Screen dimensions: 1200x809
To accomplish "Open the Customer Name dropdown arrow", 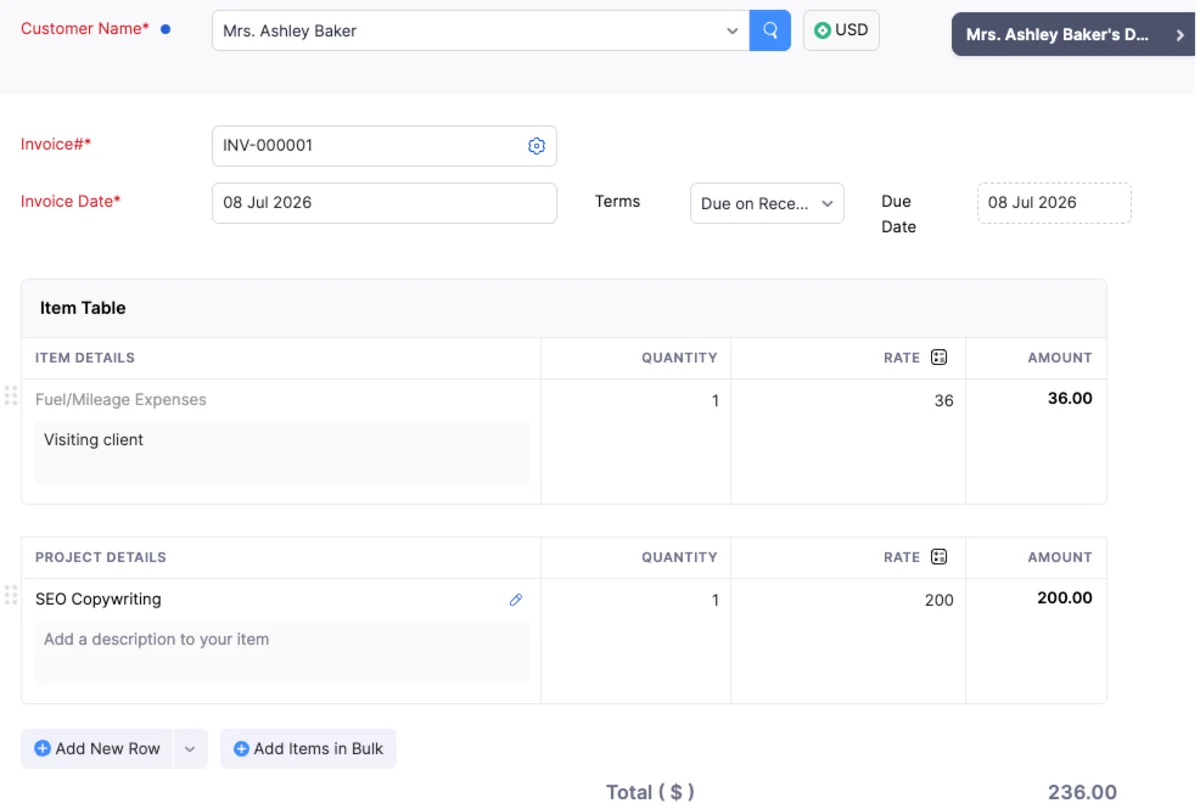I will 732,31.
